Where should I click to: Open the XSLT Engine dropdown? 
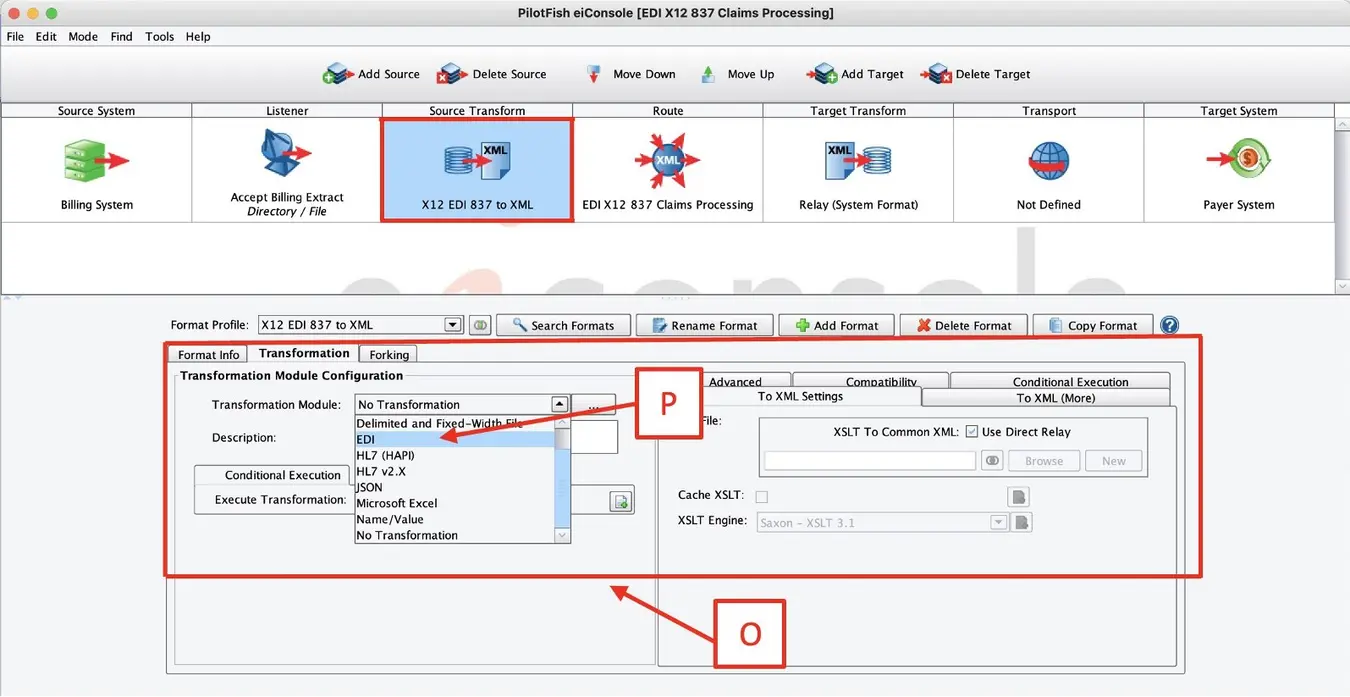click(x=998, y=522)
